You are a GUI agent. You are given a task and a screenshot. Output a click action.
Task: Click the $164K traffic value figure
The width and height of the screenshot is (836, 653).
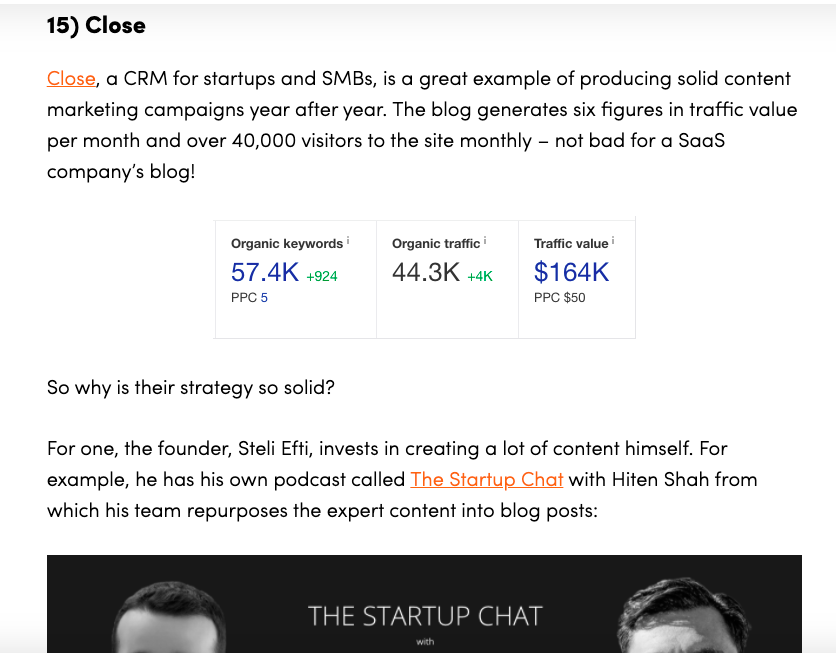tap(571, 272)
